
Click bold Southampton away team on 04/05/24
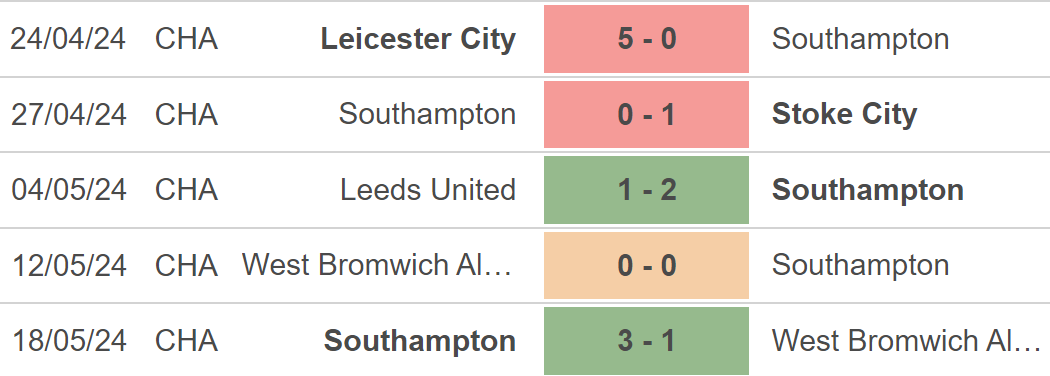click(868, 190)
